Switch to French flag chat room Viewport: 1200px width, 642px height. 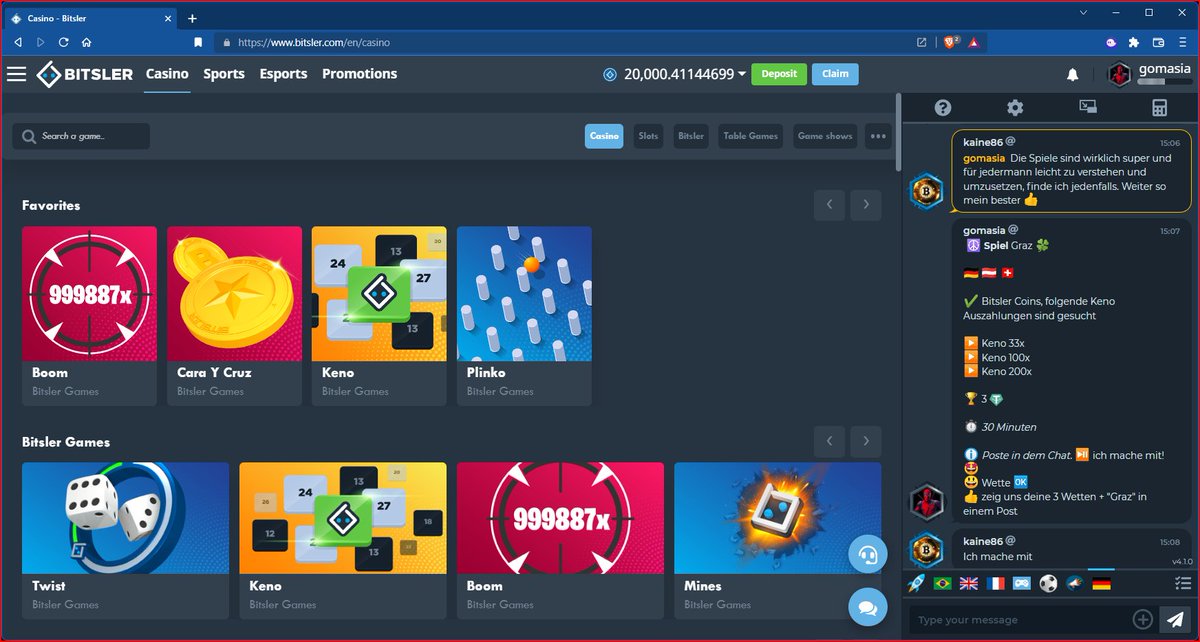(x=996, y=583)
